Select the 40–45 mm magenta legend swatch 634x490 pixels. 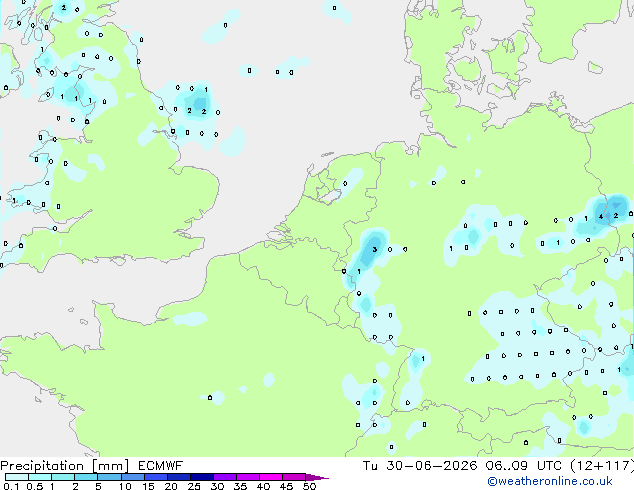tap(271, 477)
